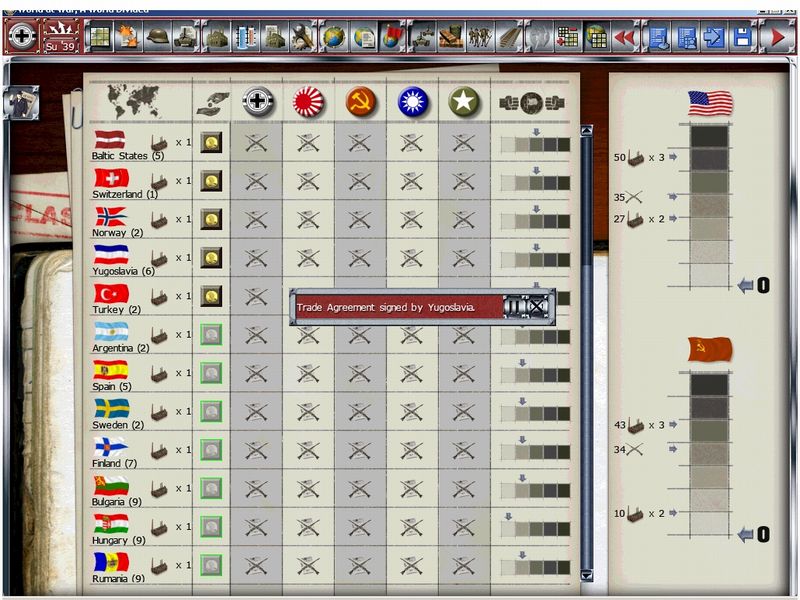Click the scroll up arrow of country list
800x600 pixels.
(587, 131)
